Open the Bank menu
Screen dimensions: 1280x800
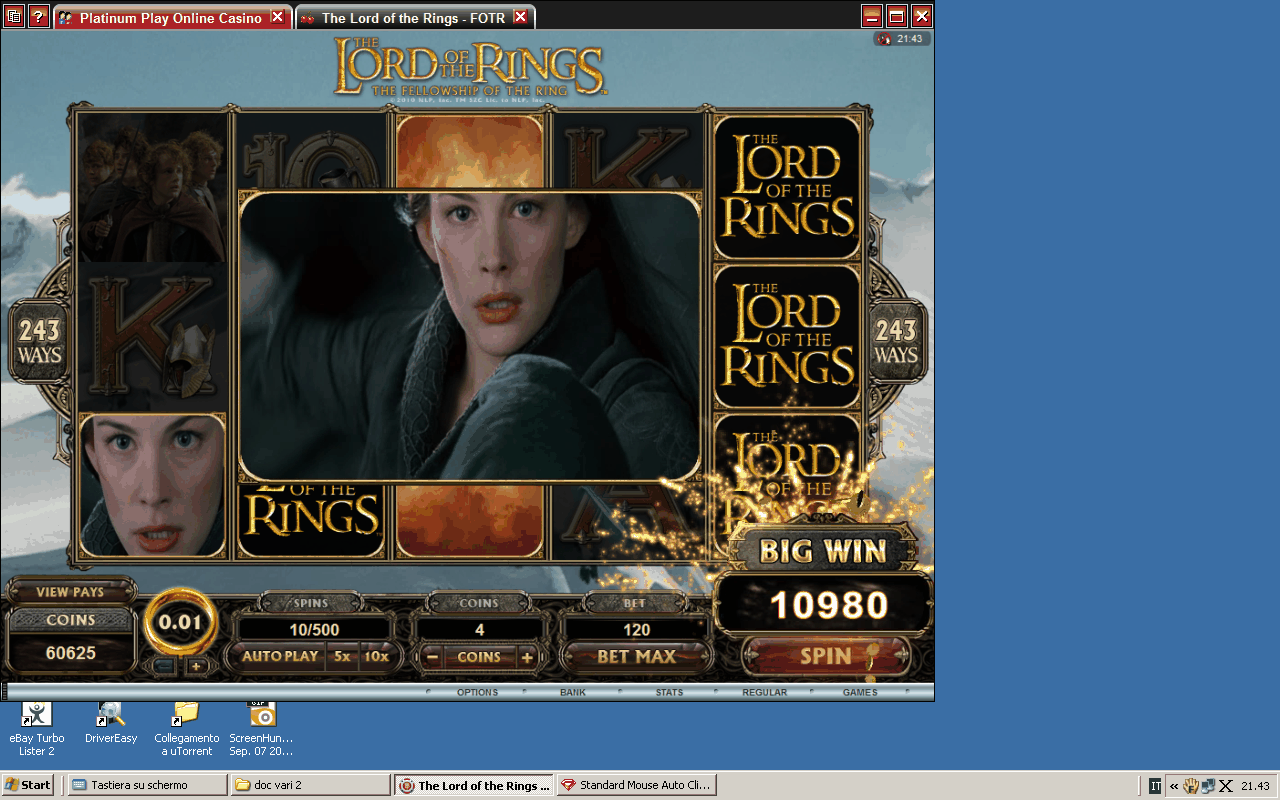tap(573, 692)
